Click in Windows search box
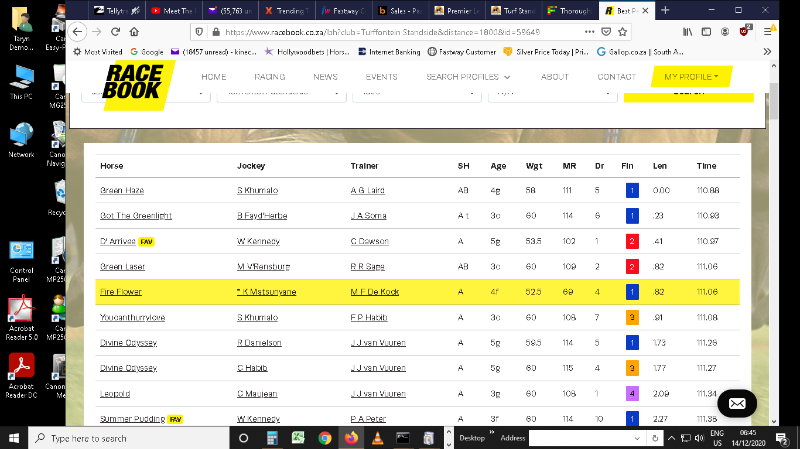 pos(130,438)
